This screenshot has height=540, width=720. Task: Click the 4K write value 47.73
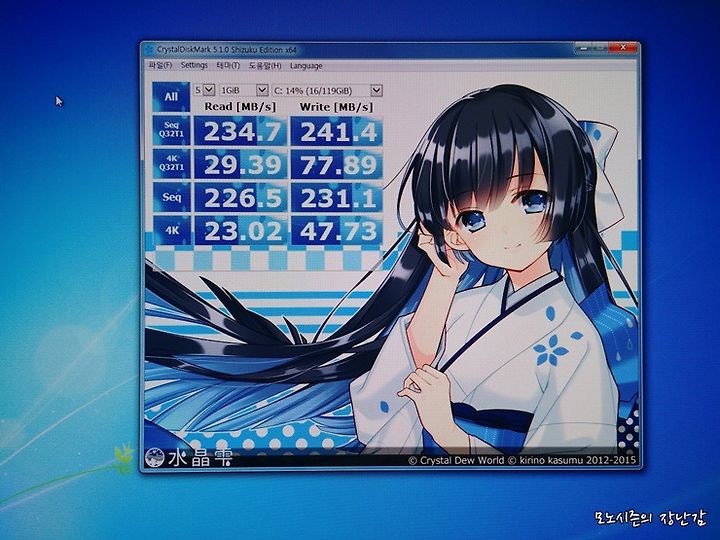click(337, 231)
